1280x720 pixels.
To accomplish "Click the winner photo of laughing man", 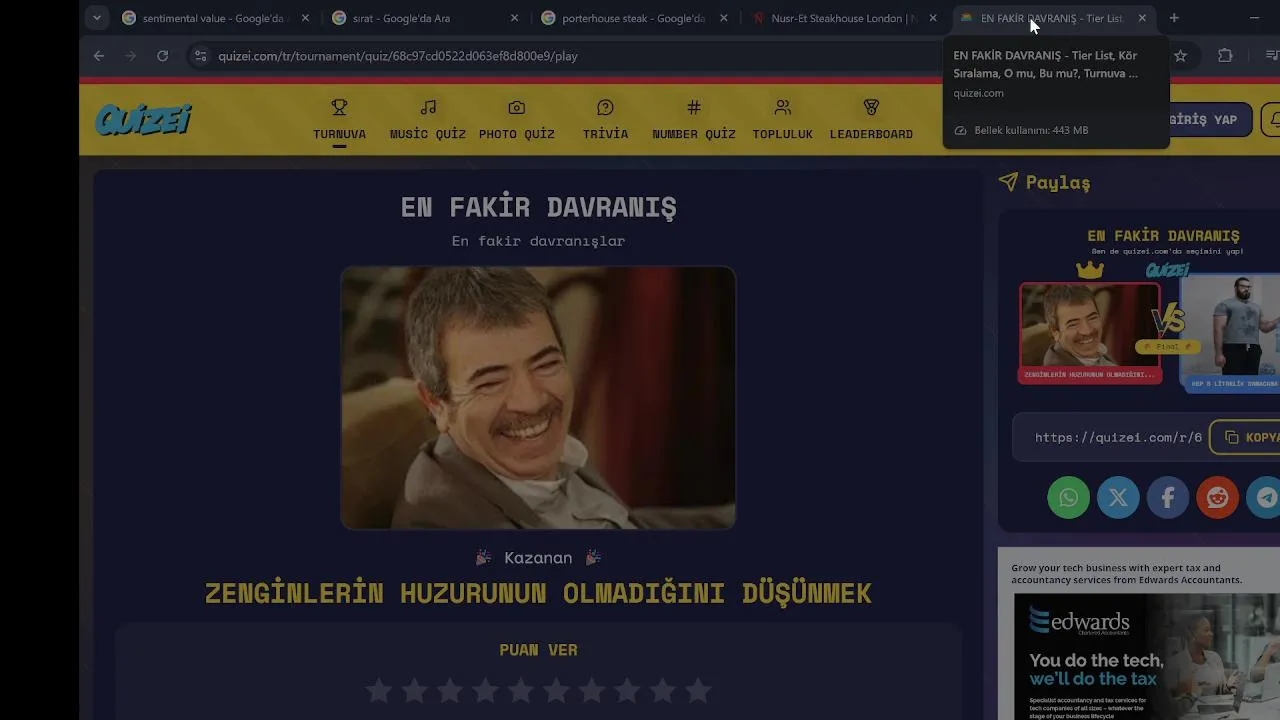I will pyautogui.click(x=538, y=397).
